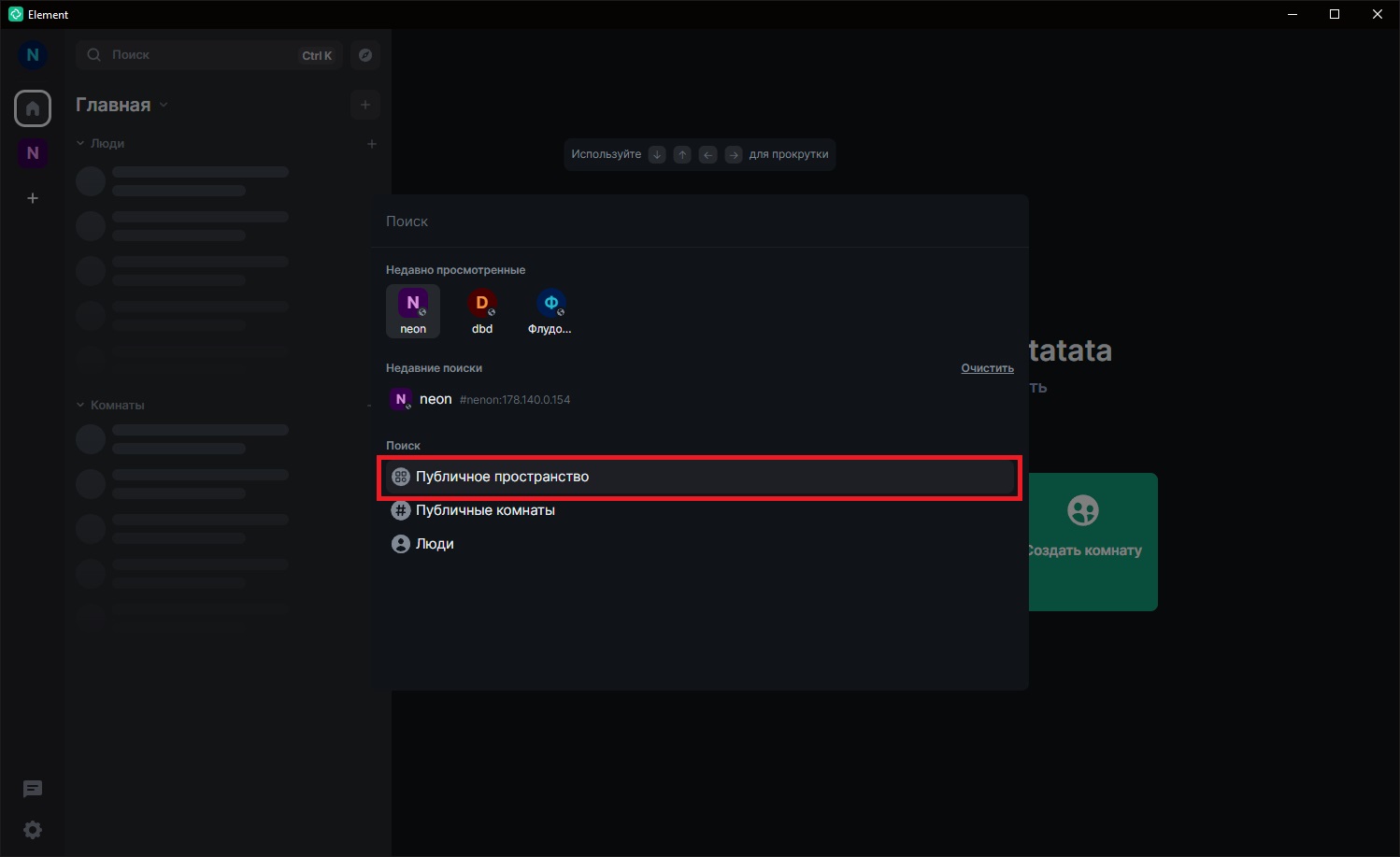The width and height of the screenshot is (1400, 857).
Task: Select Публичное пространство search option
Action: pyautogui.click(x=699, y=478)
